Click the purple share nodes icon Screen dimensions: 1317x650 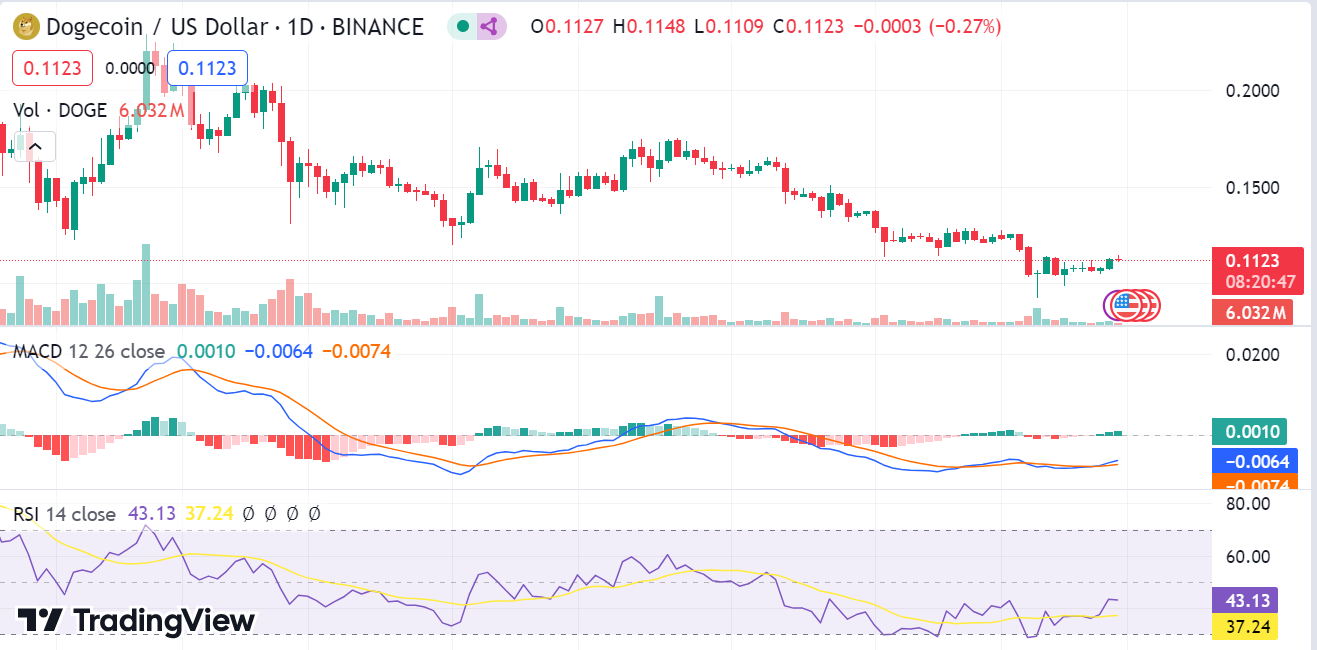click(x=489, y=27)
